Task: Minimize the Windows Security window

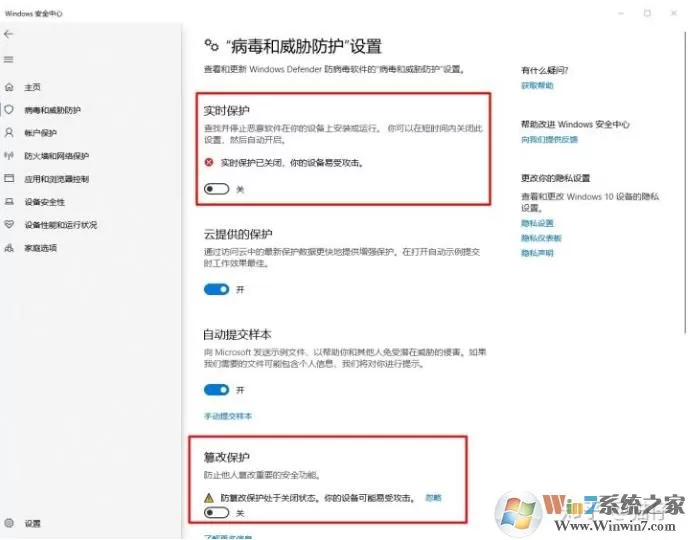Action: pos(621,13)
